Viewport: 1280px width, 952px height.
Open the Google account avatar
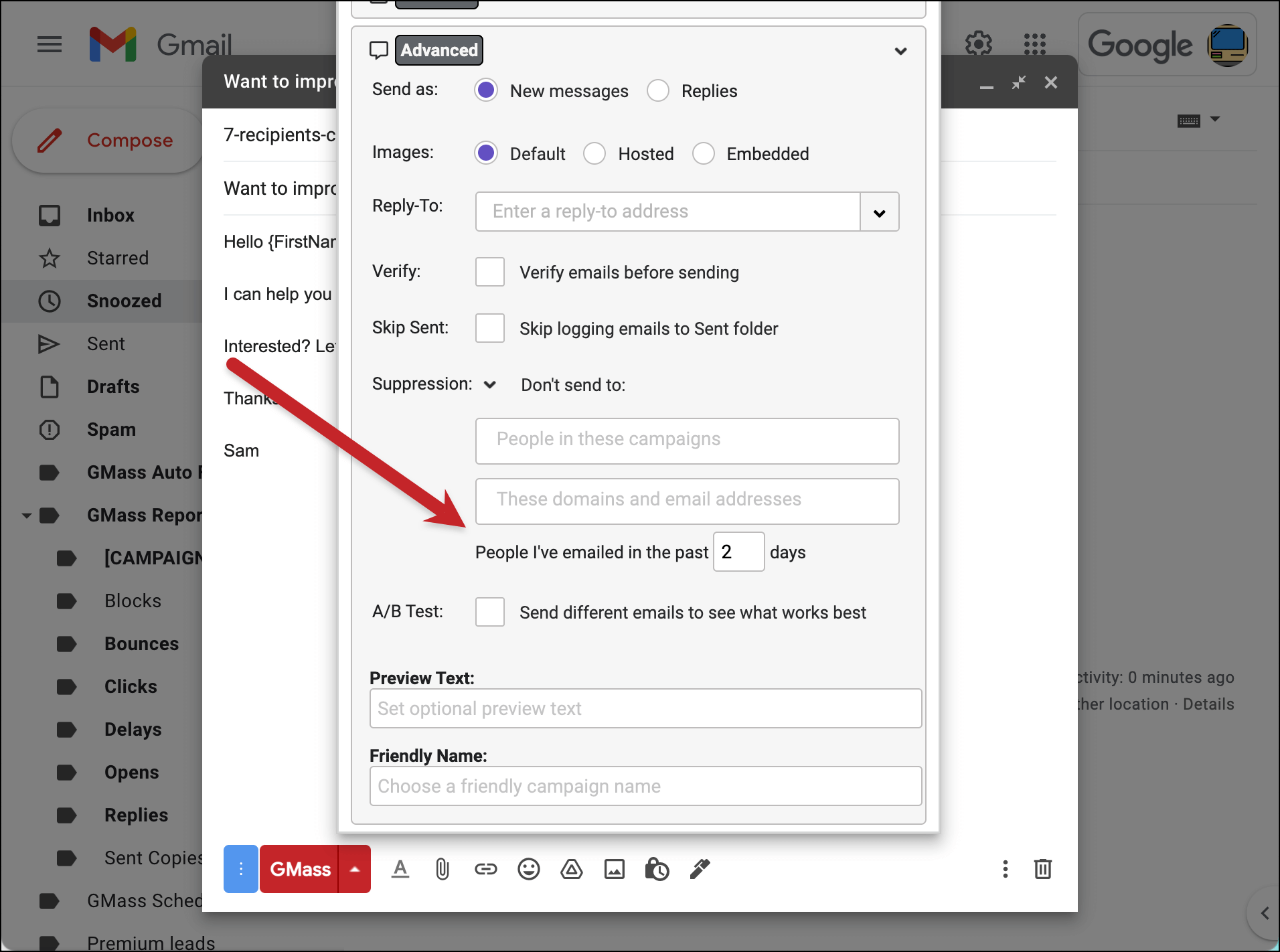1227,45
